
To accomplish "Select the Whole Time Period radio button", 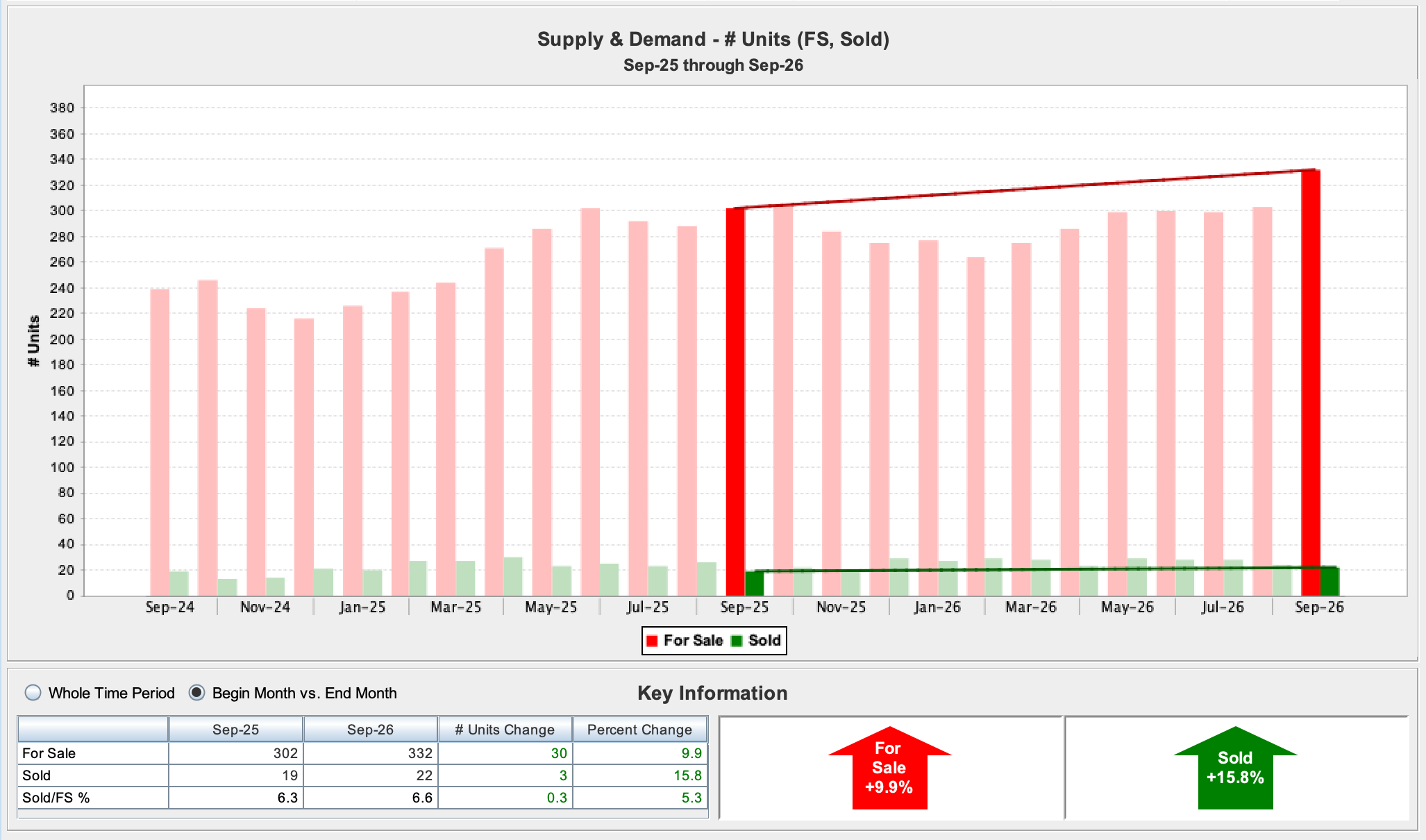I will click(33, 693).
